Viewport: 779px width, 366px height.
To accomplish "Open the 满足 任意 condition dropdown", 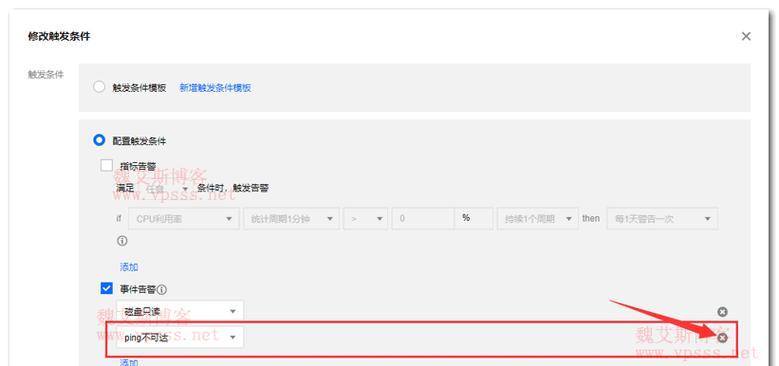I will coord(166,189).
